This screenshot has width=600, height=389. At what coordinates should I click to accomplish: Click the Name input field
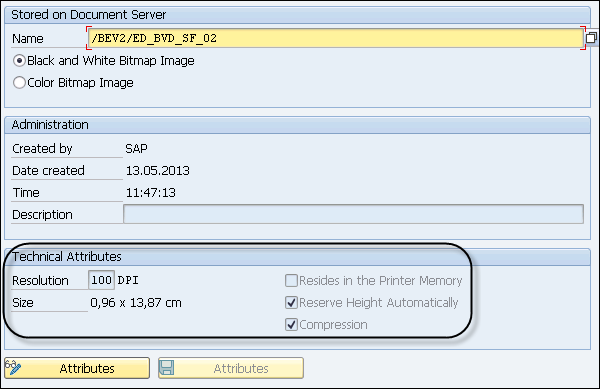click(x=336, y=38)
